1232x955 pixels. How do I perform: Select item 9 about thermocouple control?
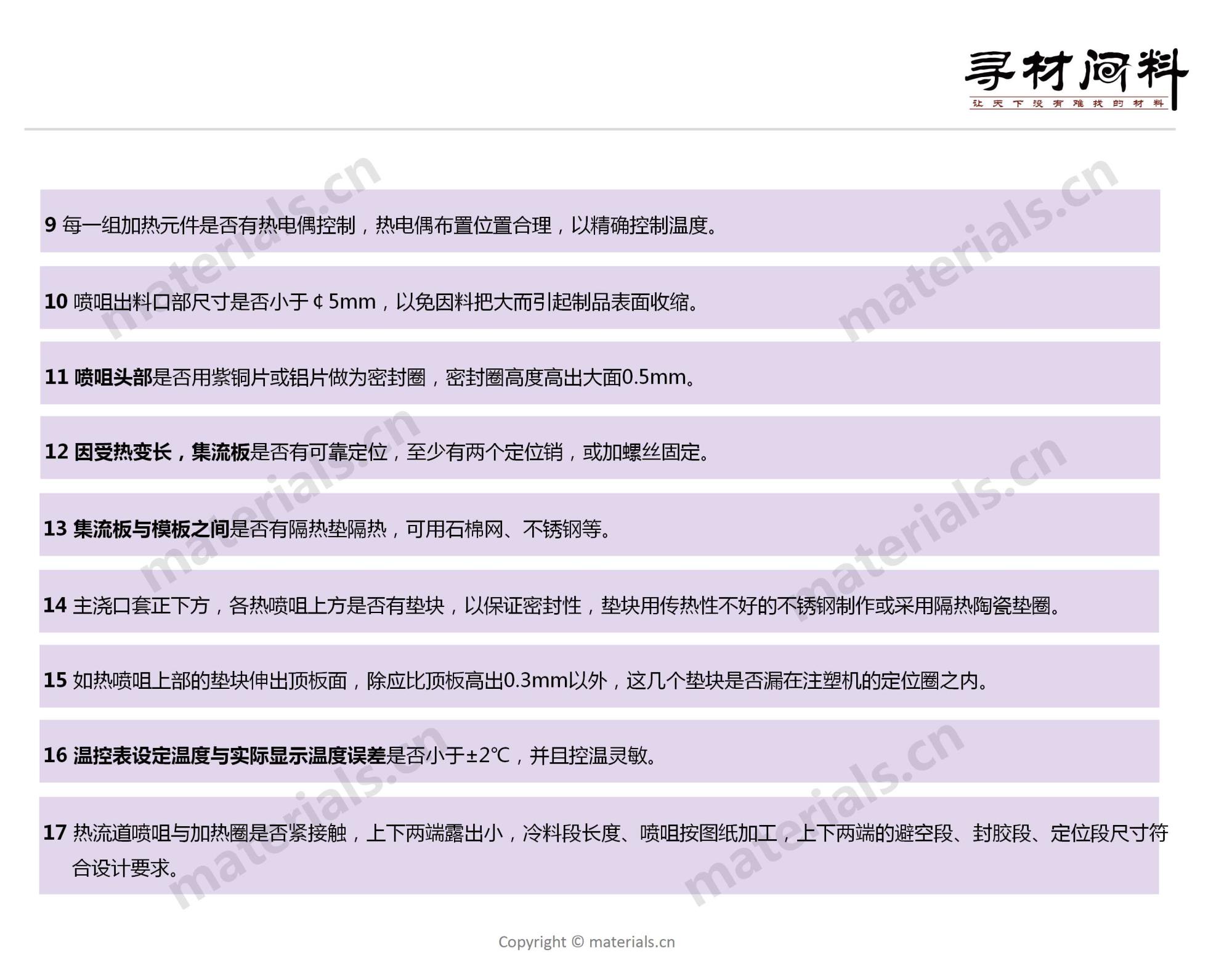(x=382, y=226)
